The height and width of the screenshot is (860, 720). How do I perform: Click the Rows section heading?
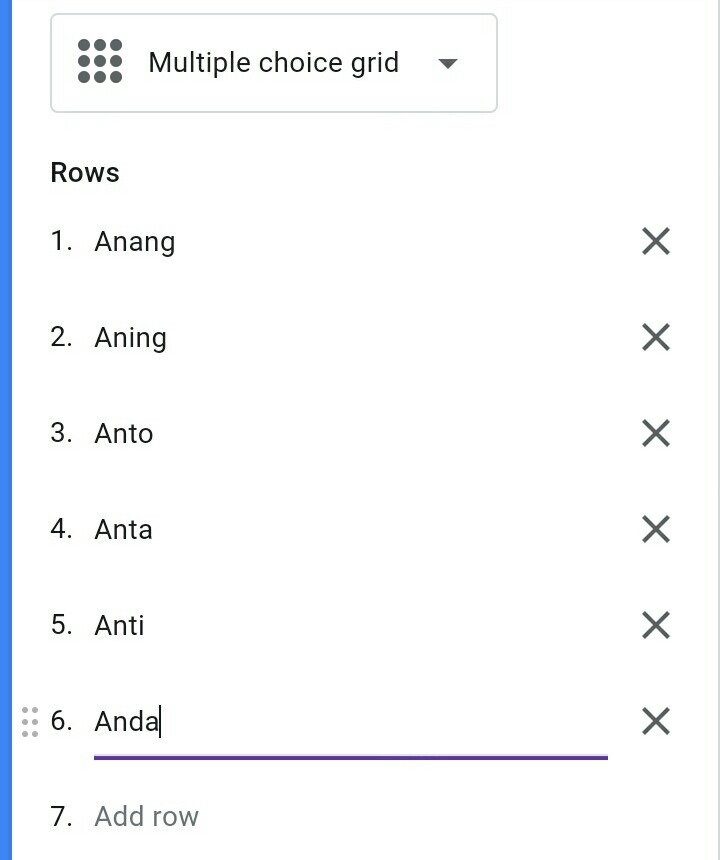tap(85, 173)
